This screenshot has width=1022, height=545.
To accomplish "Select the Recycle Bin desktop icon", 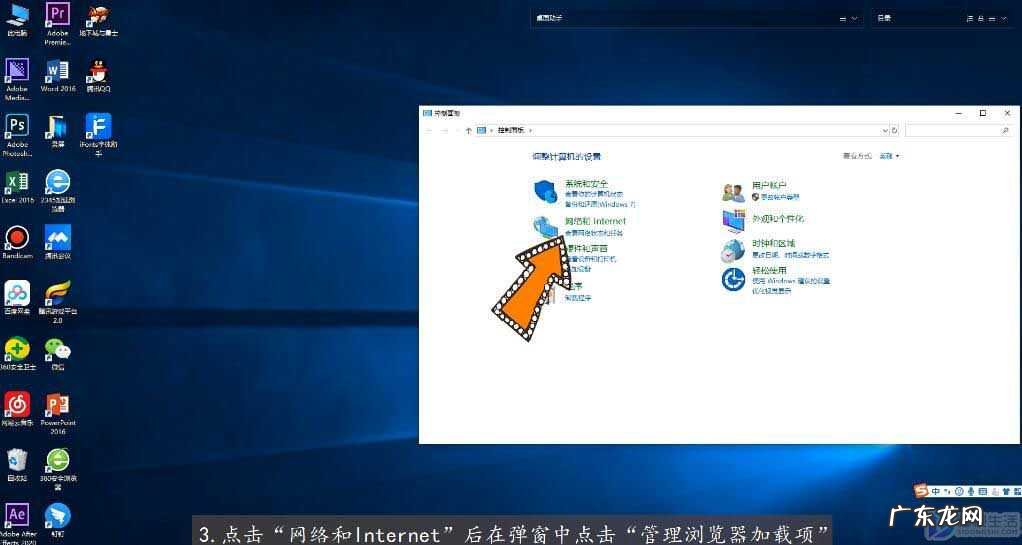I will click(x=17, y=465).
